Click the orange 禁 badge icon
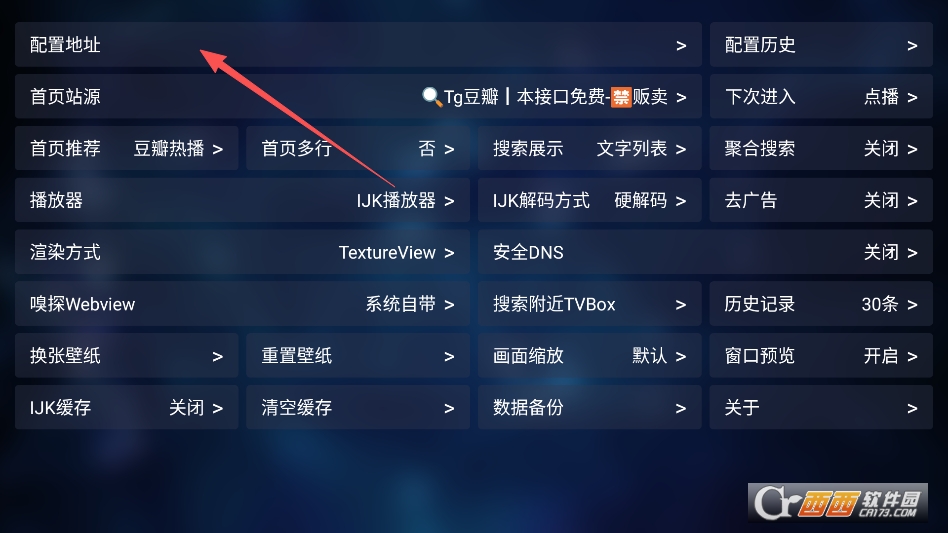 pyautogui.click(x=621, y=97)
